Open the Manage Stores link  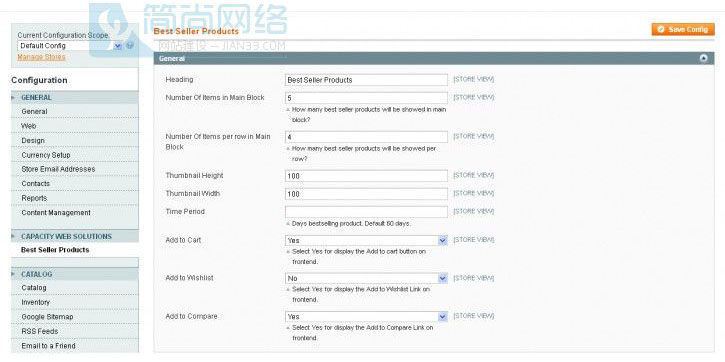click(41, 57)
